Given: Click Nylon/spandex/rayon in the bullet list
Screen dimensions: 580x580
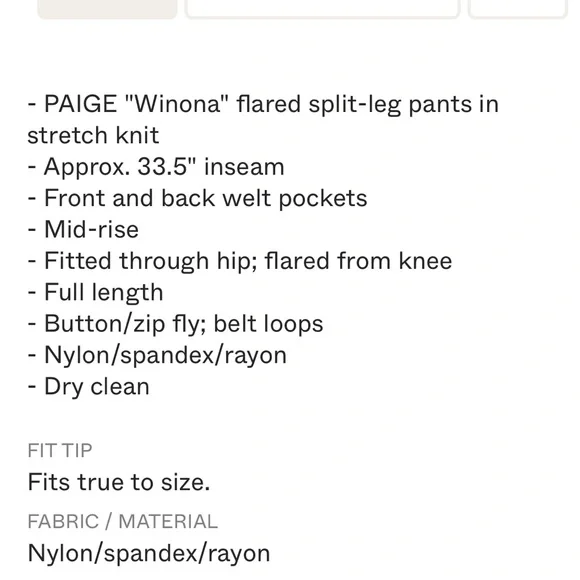Looking at the screenshot, I should 157,355.
